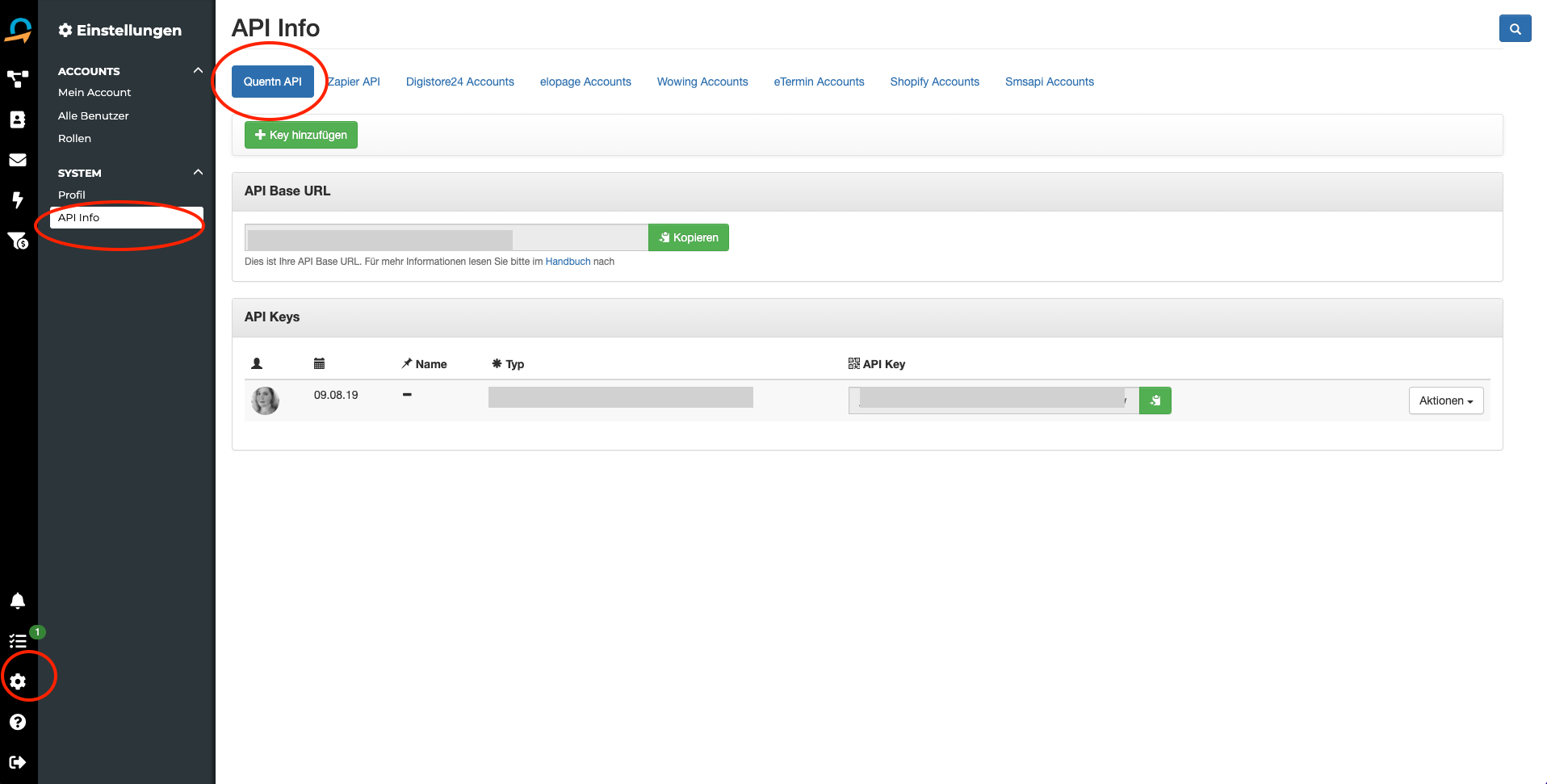Screen dimensions: 1547x784
Task: Switch to the Zapier API tab
Action: [354, 82]
